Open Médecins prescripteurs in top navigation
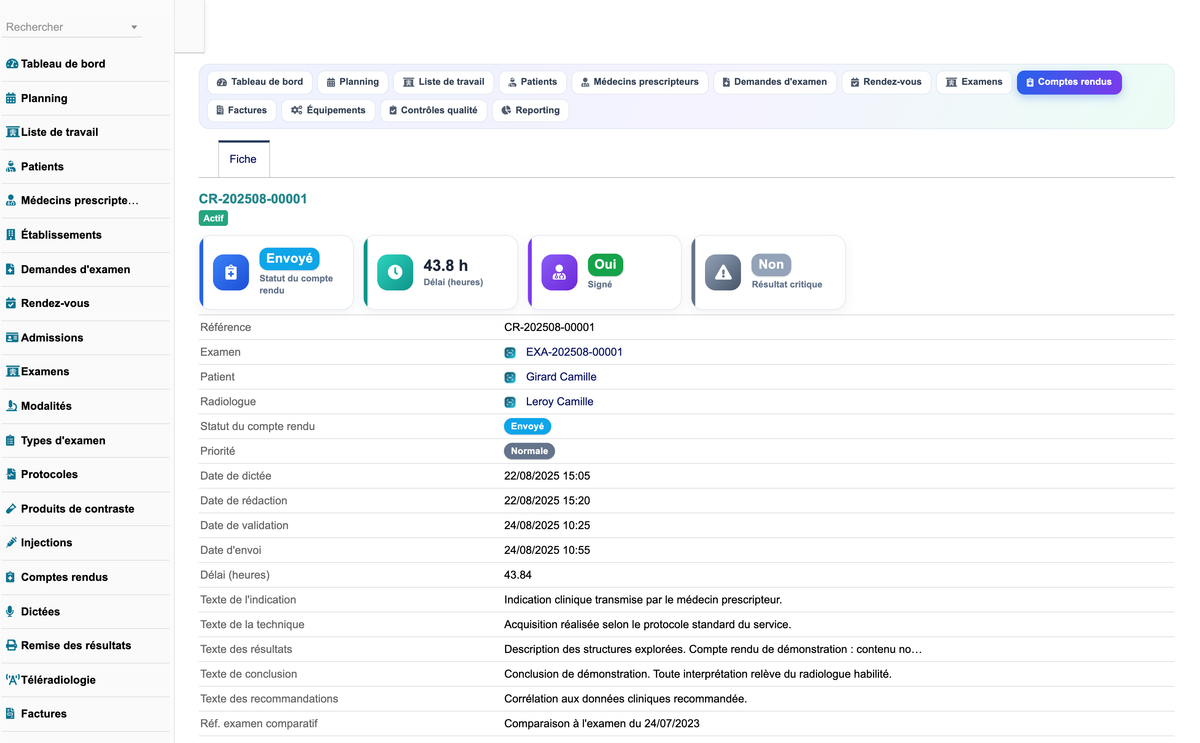The width and height of the screenshot is (1200, 743). [x=640, y=82]
